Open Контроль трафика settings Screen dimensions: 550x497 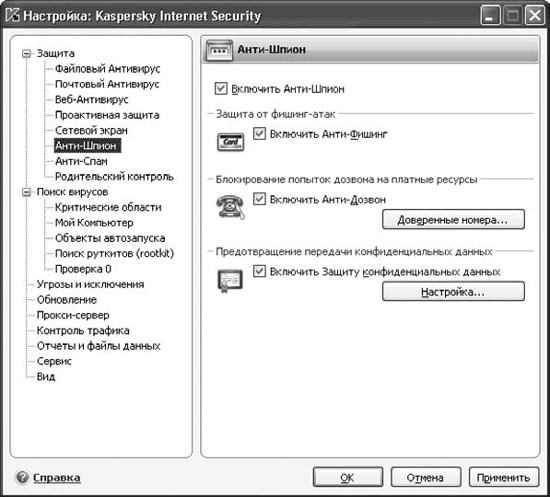pos(83,330)
